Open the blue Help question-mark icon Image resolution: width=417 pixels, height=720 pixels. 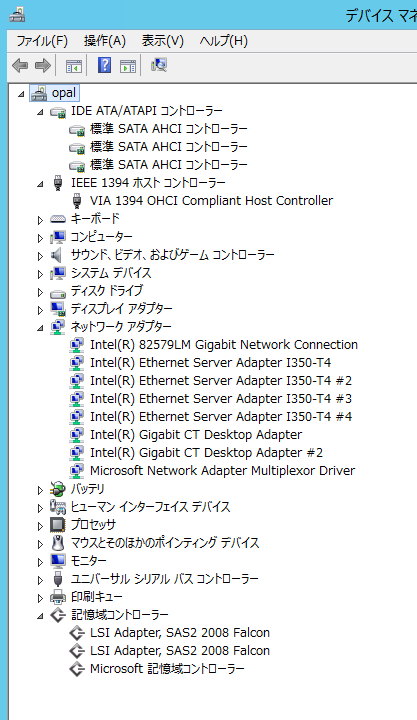[104, 66]
